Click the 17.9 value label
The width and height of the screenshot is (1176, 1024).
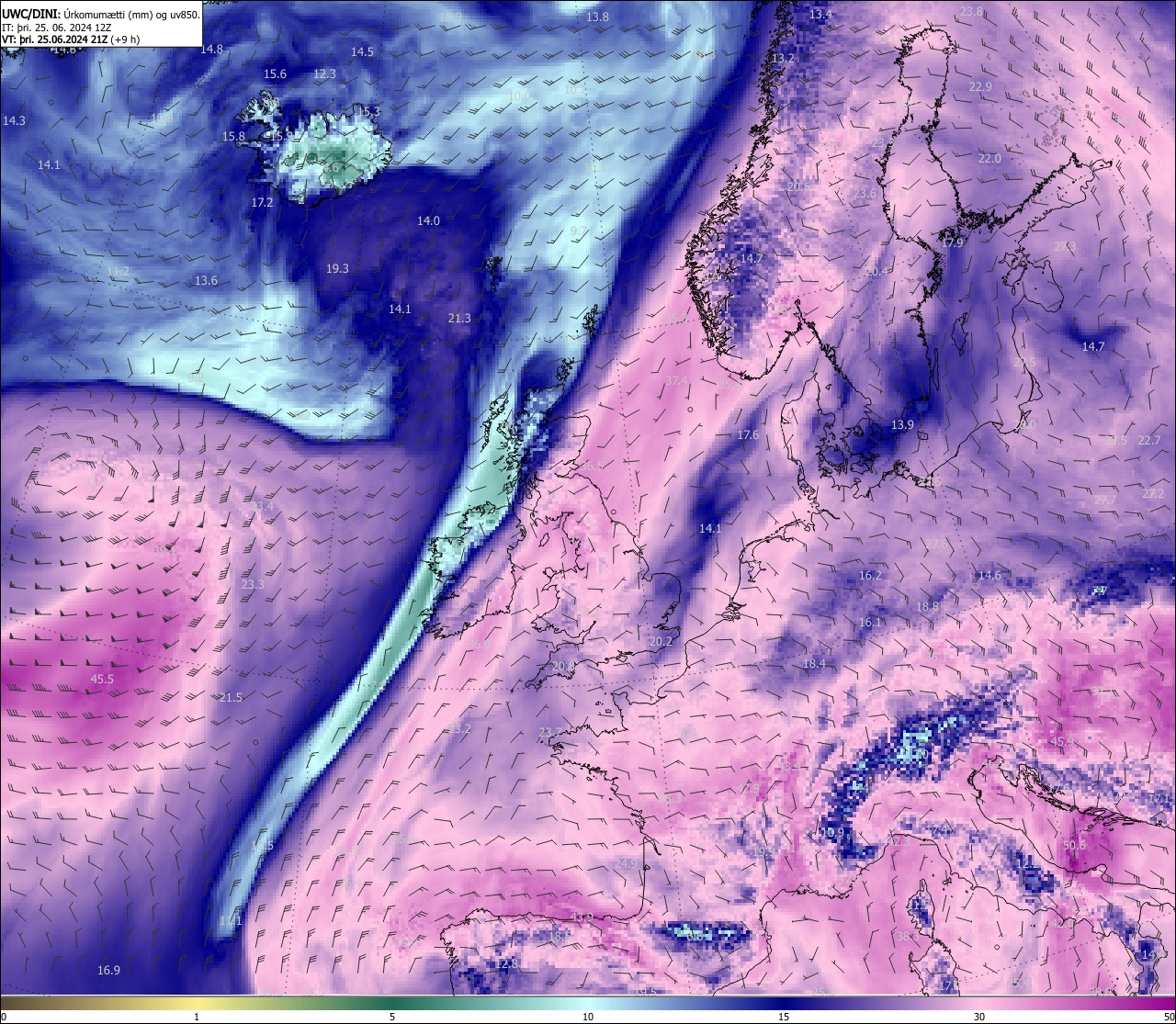click(952, 243)
